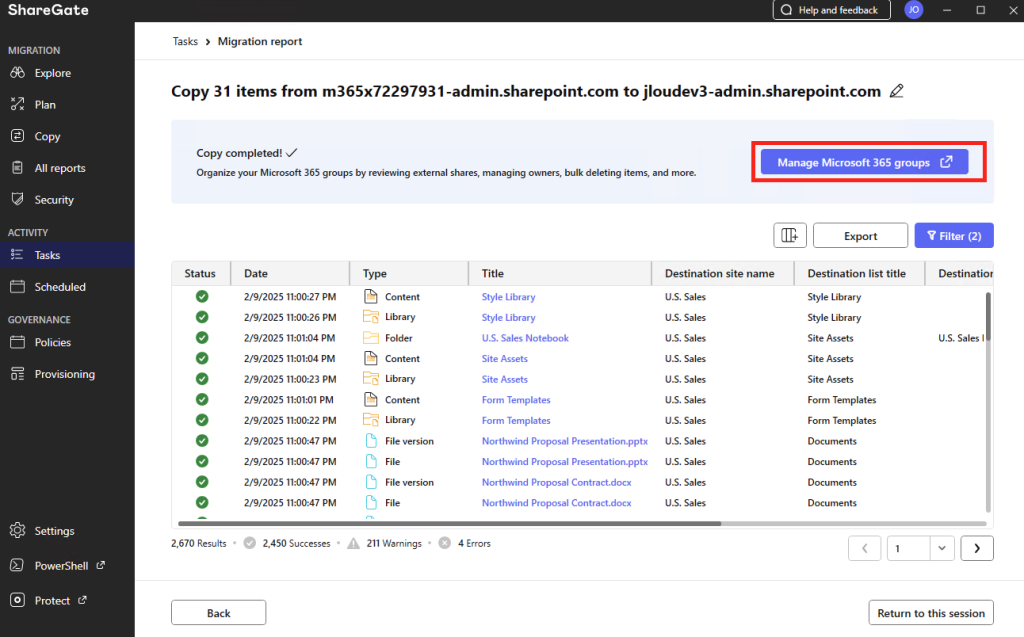Image resolution: width=1024 pixels, height=637 pixels.
Task: Go to next results page arrow
Action: 977,548
